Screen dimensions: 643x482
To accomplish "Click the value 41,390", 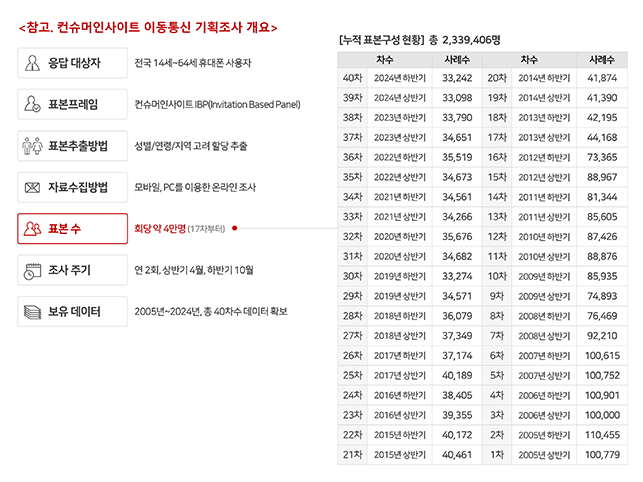I will [602, 98].
